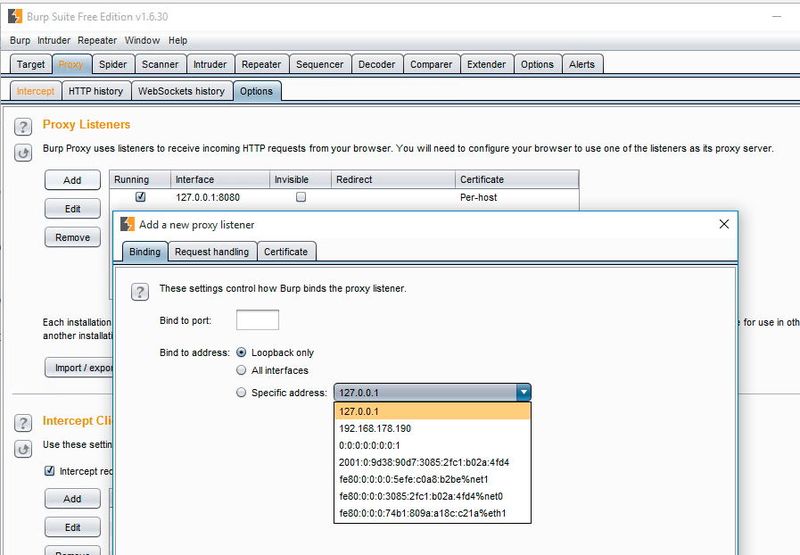The width and height of the screenshot is (800, 555).
Task: Pick the fe80 address ending %eth1
Action: 433,513
